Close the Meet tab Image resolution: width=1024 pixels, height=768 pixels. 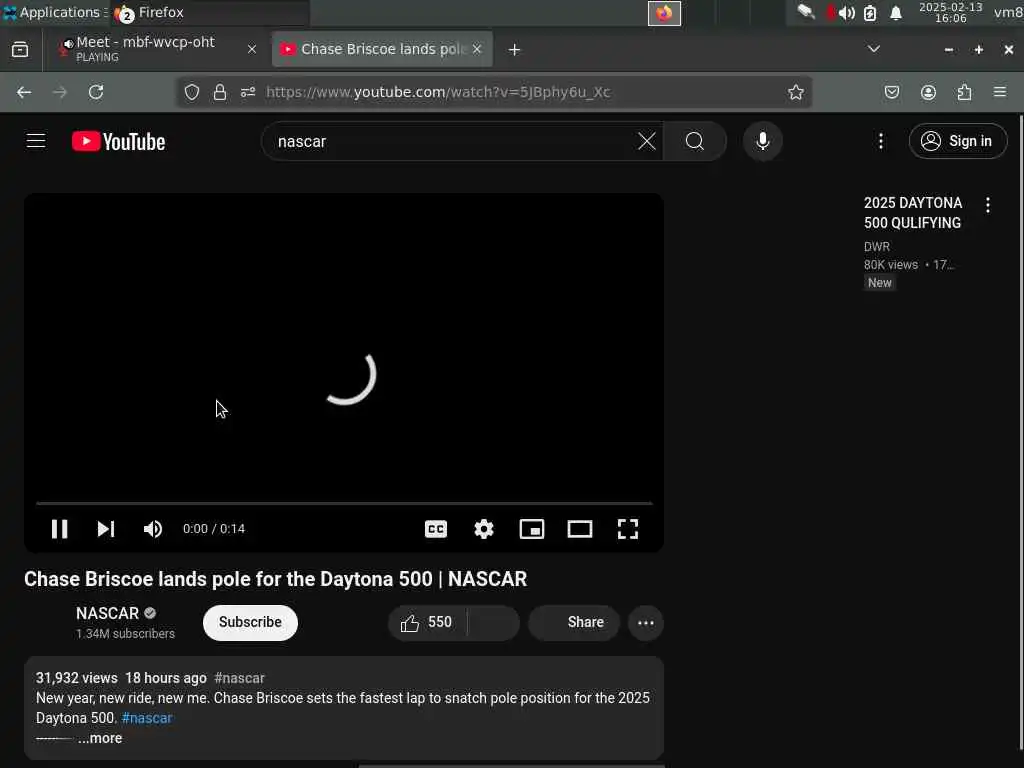click(251, 49)
